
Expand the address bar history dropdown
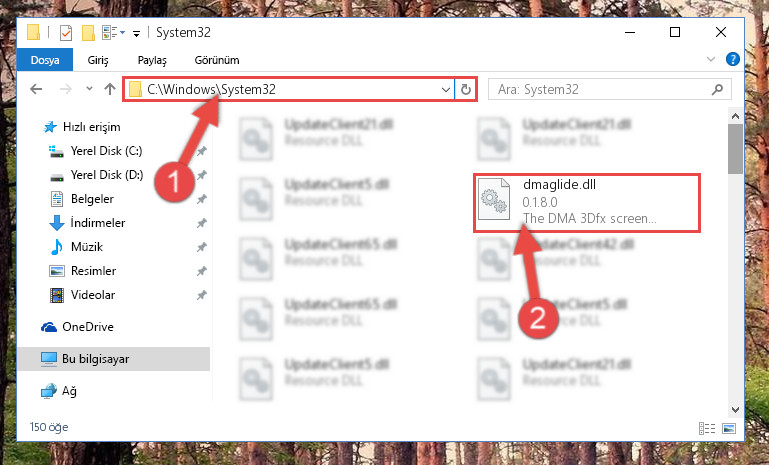click(445, 89)
